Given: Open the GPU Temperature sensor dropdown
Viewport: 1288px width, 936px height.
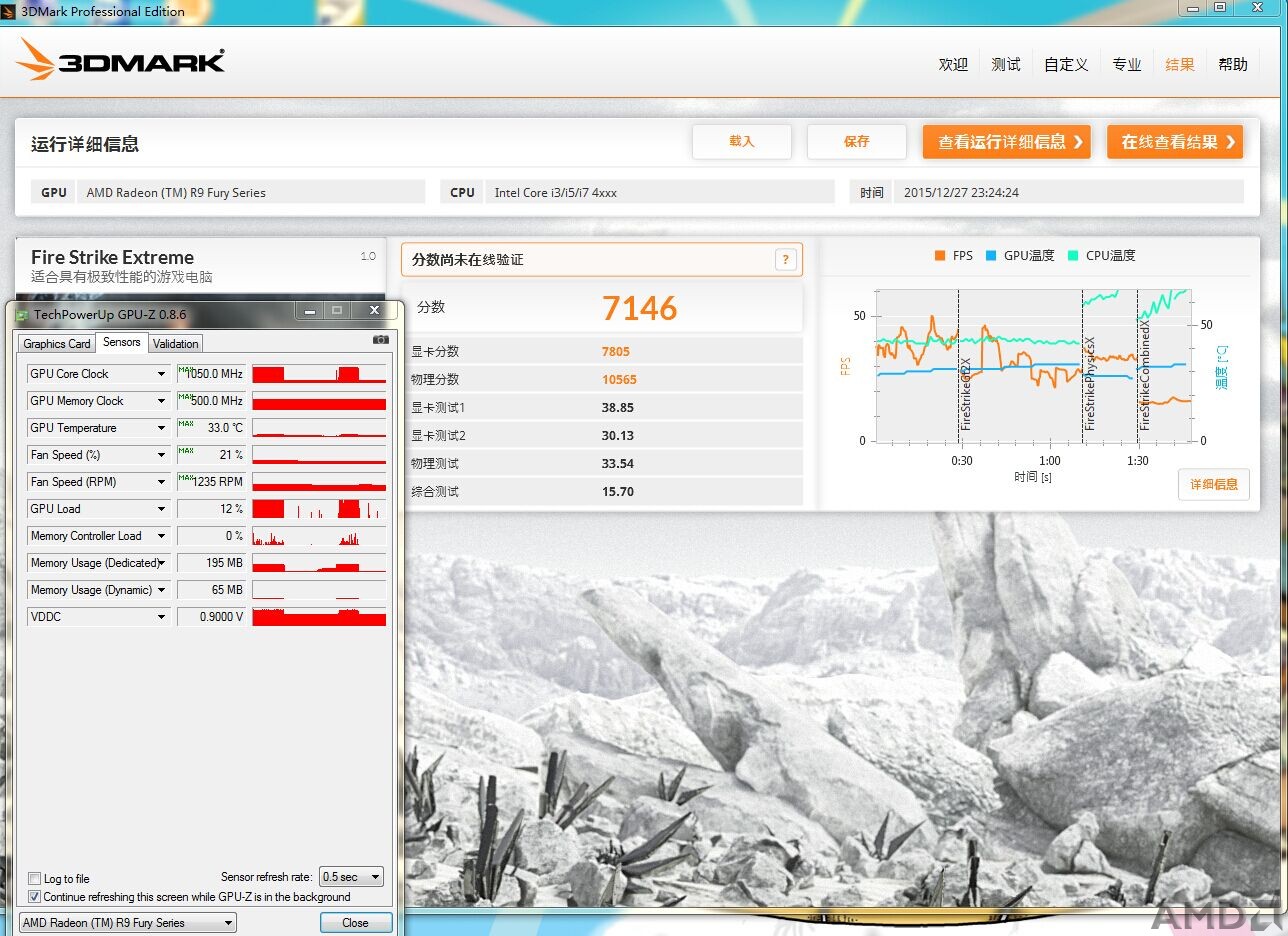Looking at the screenshot, I should [161, 428].
